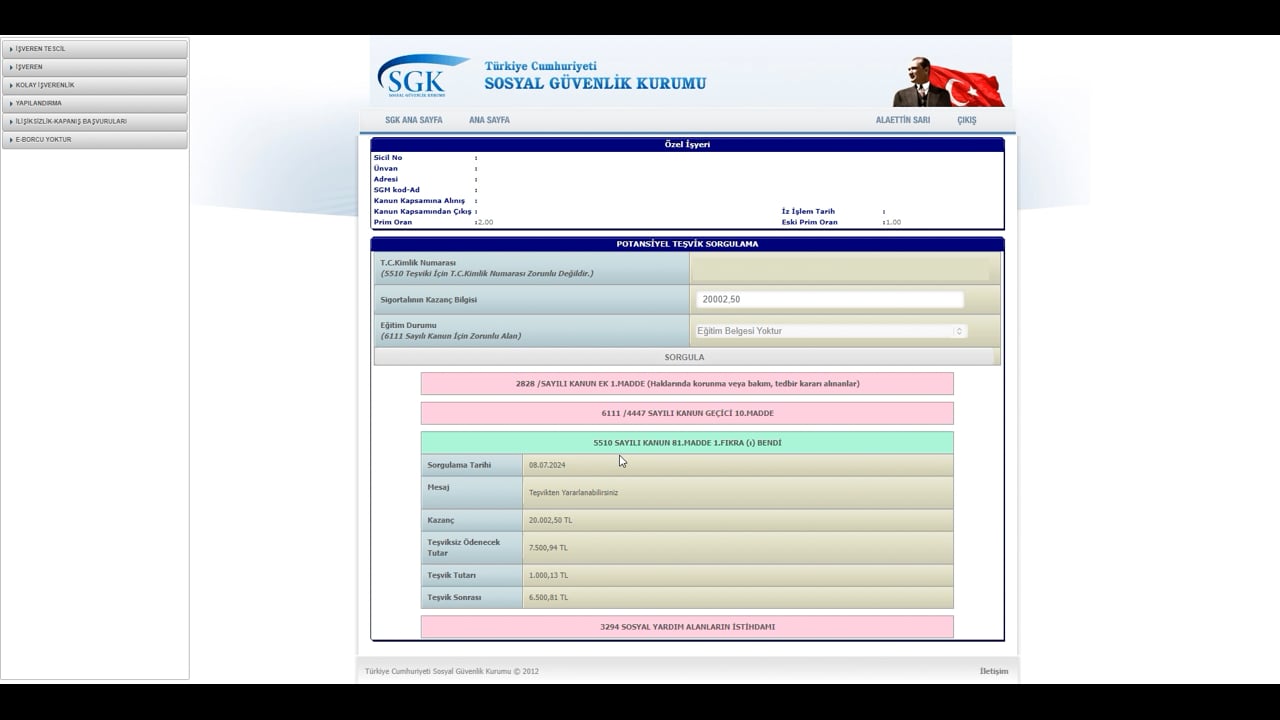Log out with the ÇIKIŞ link
Image resolution: width=1280 pixels, height=720 pixels.
(x=967, y=120)
